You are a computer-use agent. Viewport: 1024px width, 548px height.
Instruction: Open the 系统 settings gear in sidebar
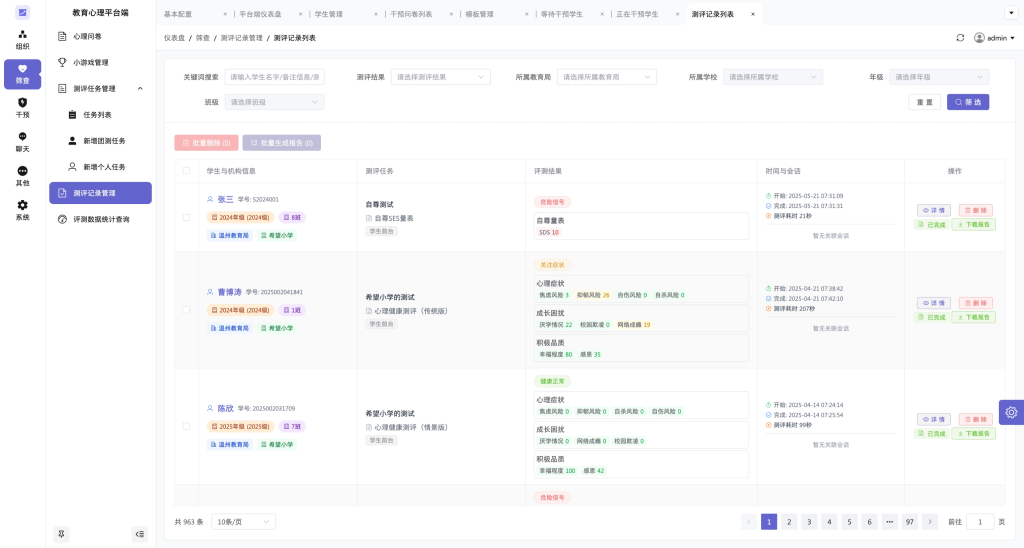(22, 209)
